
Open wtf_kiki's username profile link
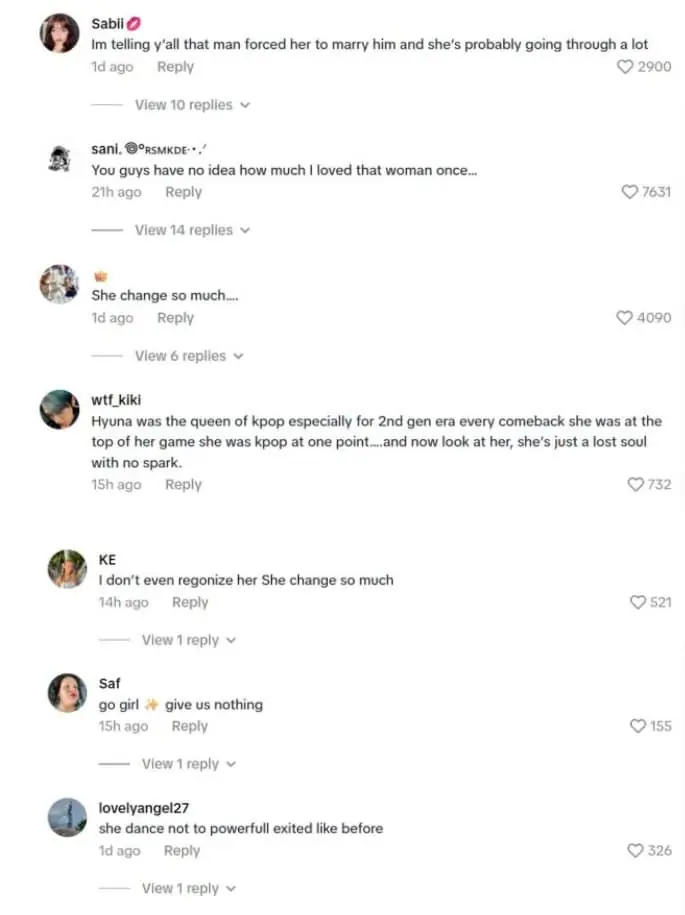coord(116,401)
